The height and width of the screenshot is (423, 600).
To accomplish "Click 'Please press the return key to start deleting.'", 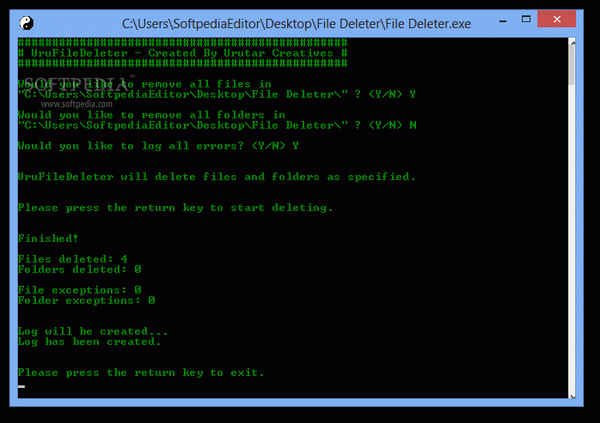I will 175,208.
